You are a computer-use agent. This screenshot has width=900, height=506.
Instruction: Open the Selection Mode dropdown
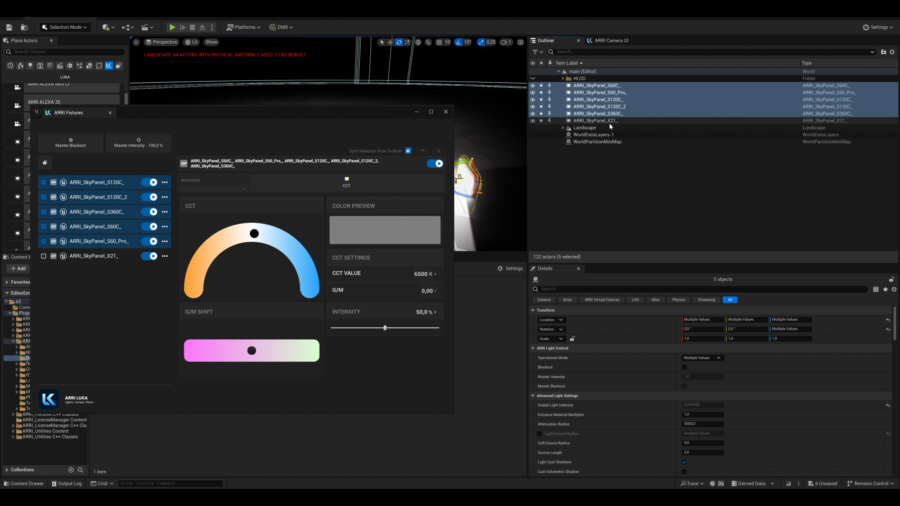[x=64, y=27]
